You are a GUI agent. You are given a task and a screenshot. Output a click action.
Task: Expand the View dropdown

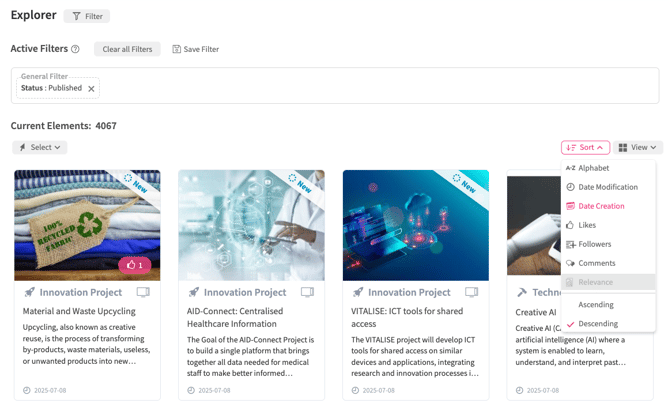(x=637, y=147)
